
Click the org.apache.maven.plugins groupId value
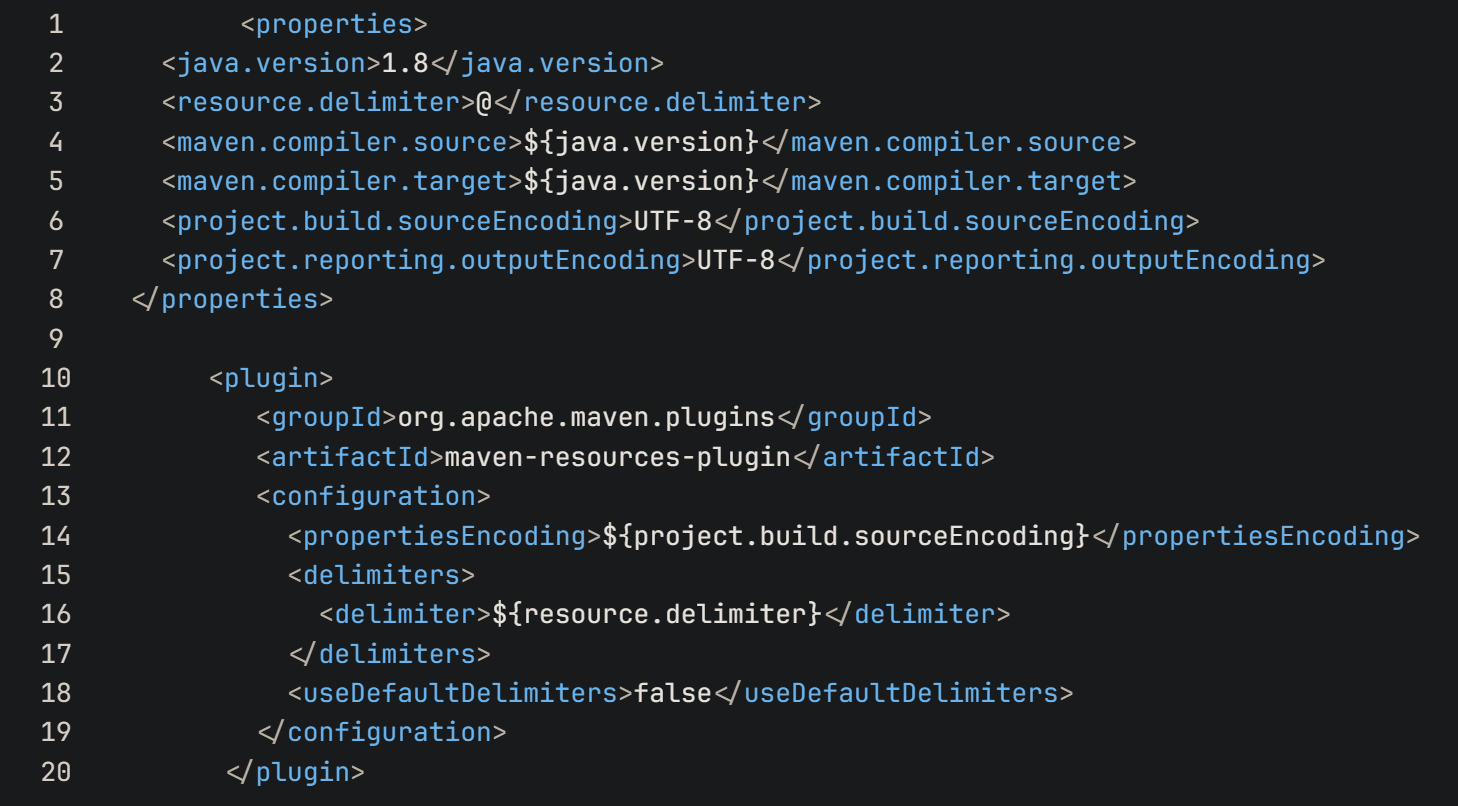coord(587,417)
